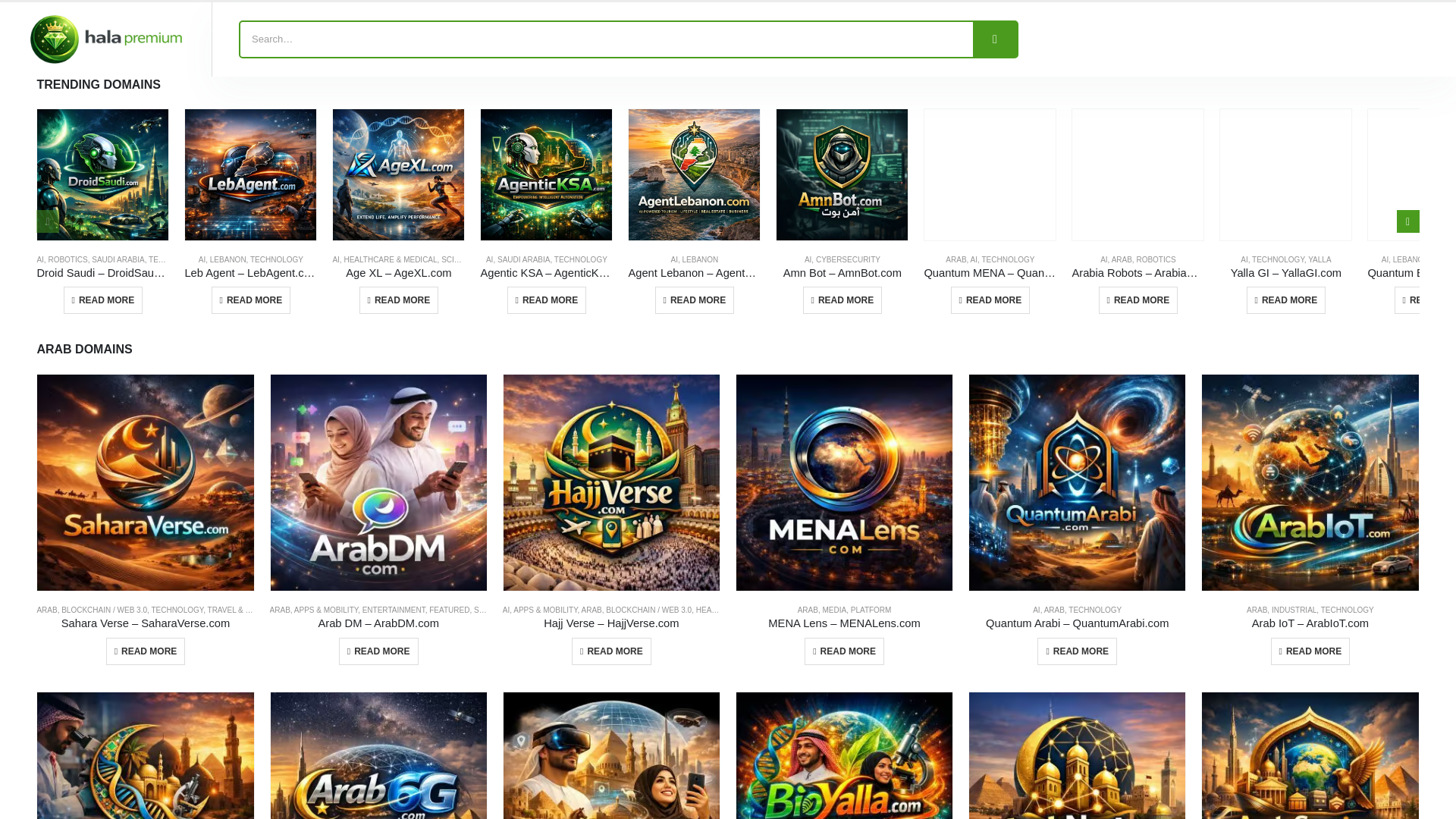Screen dimensions: 1456x819
Task: Select the YALLA tag above Yalla GI
Action: click(x=1319, y=260)
